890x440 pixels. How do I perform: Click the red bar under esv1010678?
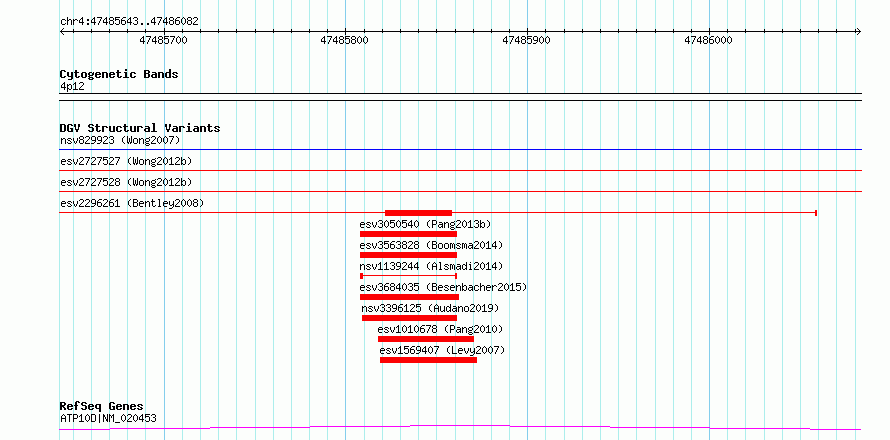point(426,339)
